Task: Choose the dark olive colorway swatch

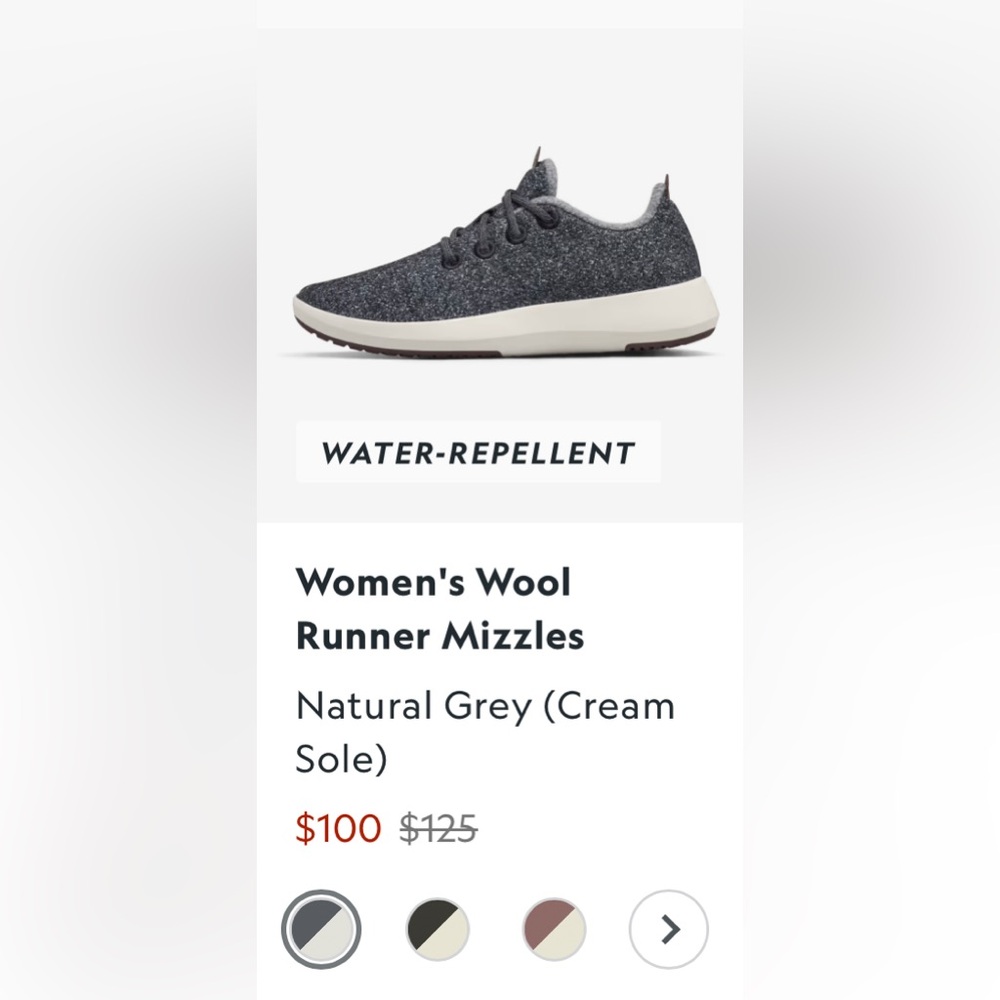Action: click(436, 928)
